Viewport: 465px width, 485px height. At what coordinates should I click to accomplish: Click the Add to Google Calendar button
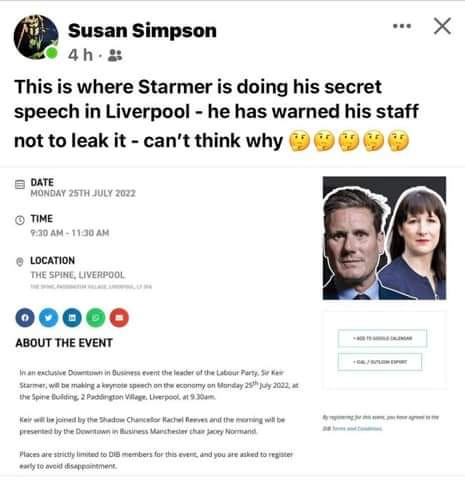[382, 338]
